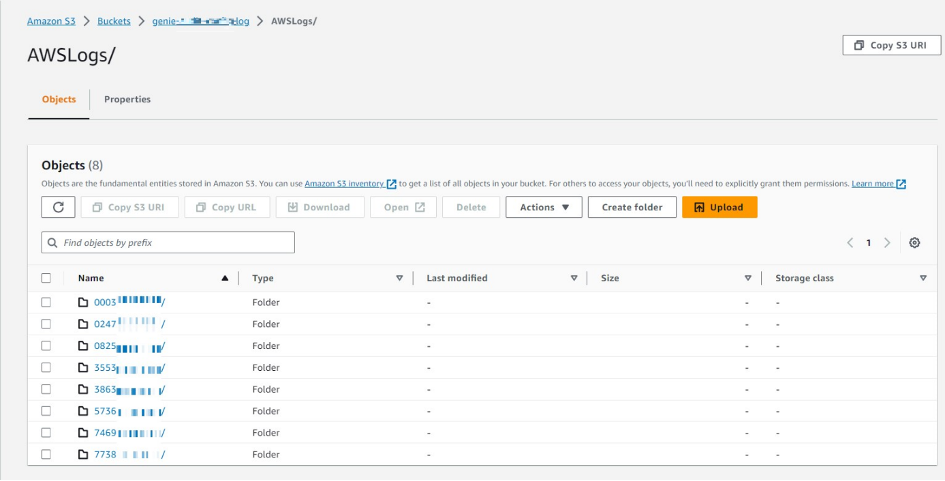
Task: Click external link icon beside Learn more
Action: click(x=901, y=184)
